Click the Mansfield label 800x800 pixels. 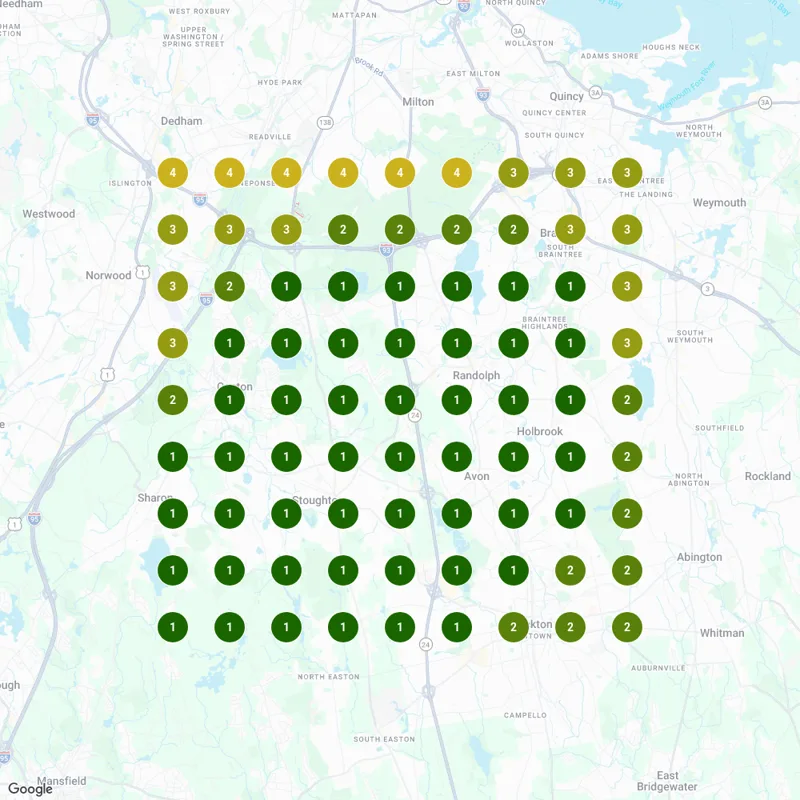click(x=62, y=781)
